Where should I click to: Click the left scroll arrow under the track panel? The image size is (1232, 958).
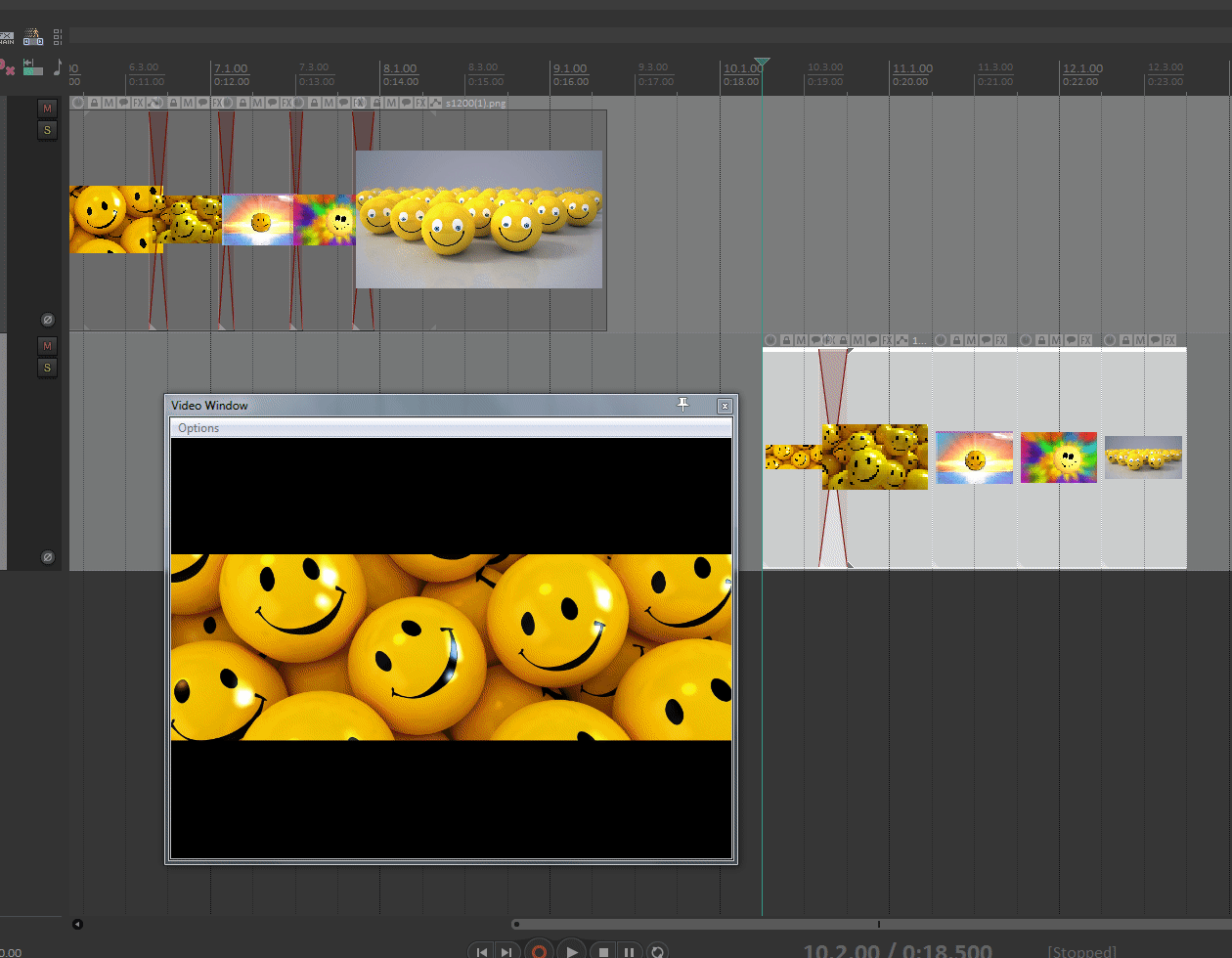tap(77, 924)
